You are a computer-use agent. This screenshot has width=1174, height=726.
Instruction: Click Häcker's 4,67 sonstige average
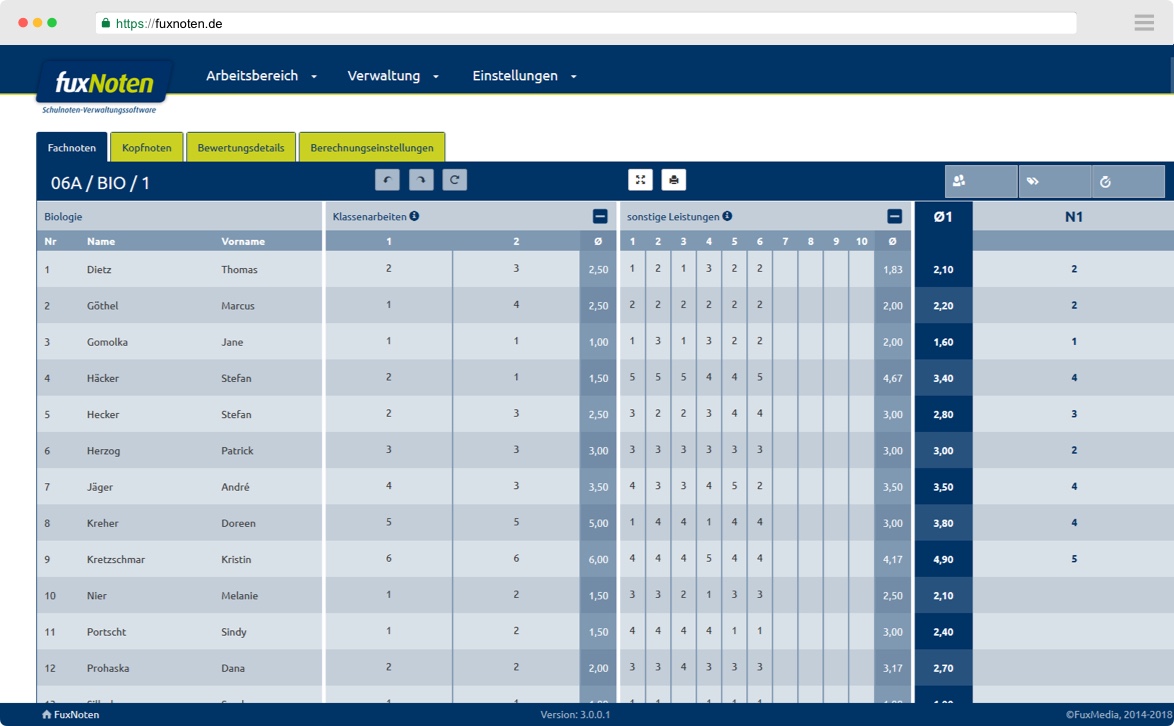coord(892,378)
